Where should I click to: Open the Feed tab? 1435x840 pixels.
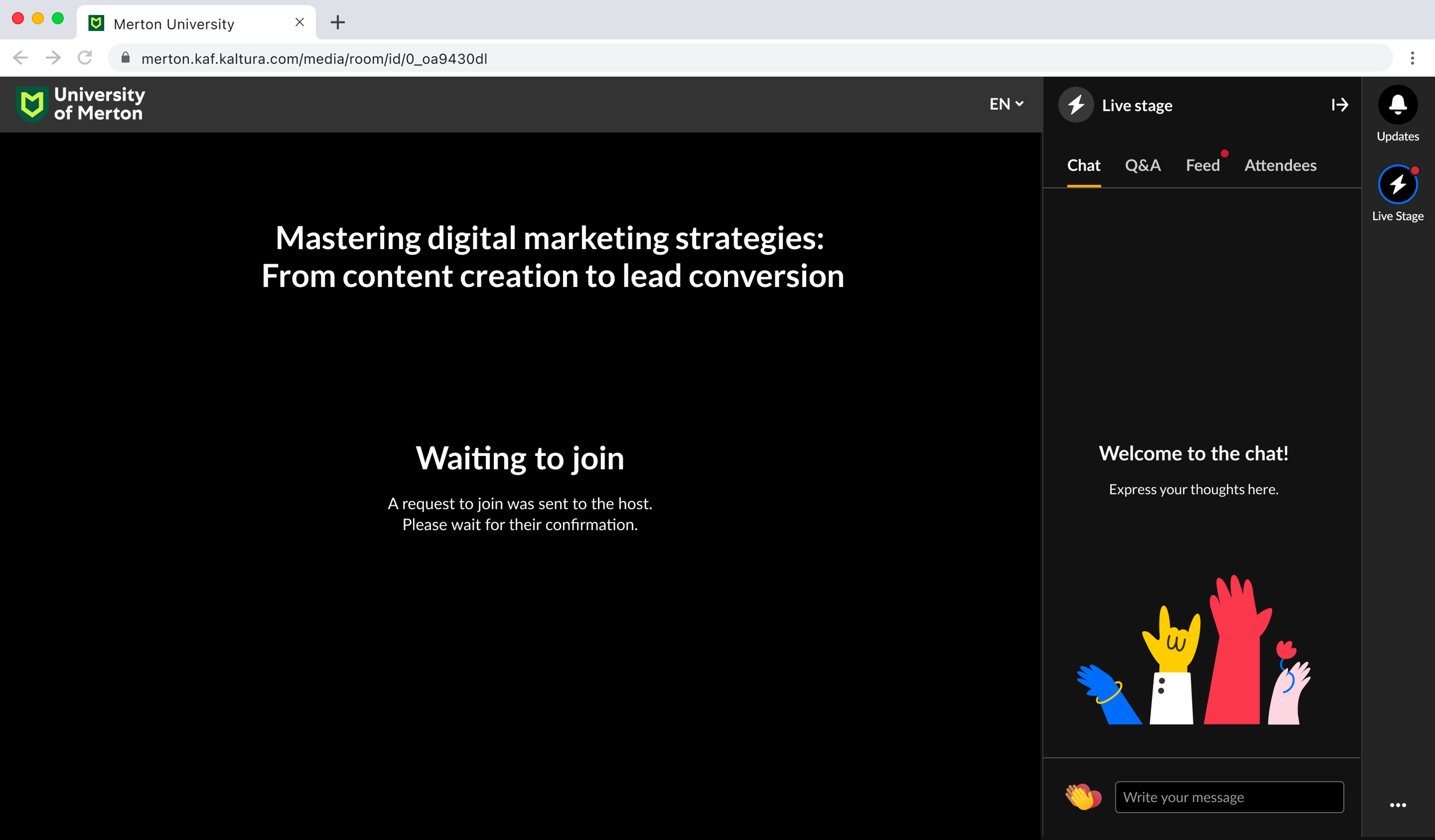1202,166
